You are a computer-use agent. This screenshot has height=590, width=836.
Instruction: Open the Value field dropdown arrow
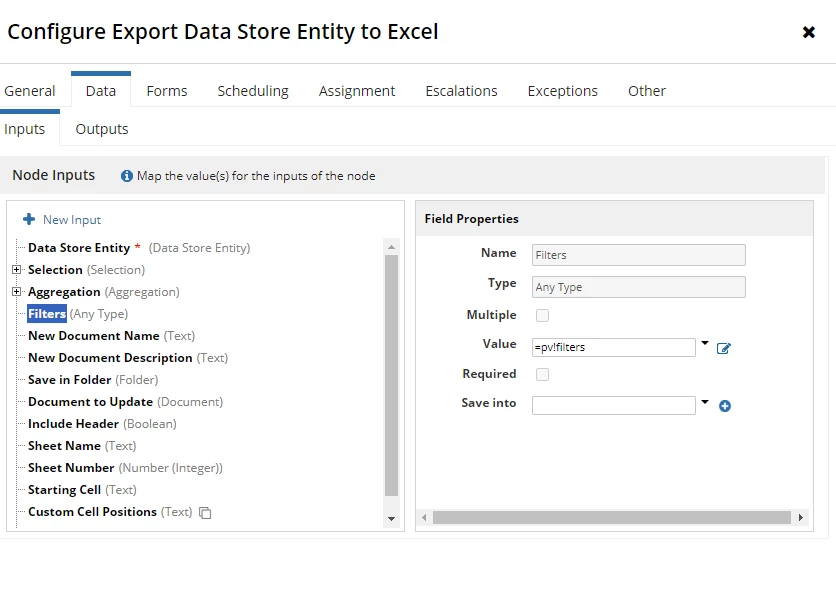(x=705, y=343)
